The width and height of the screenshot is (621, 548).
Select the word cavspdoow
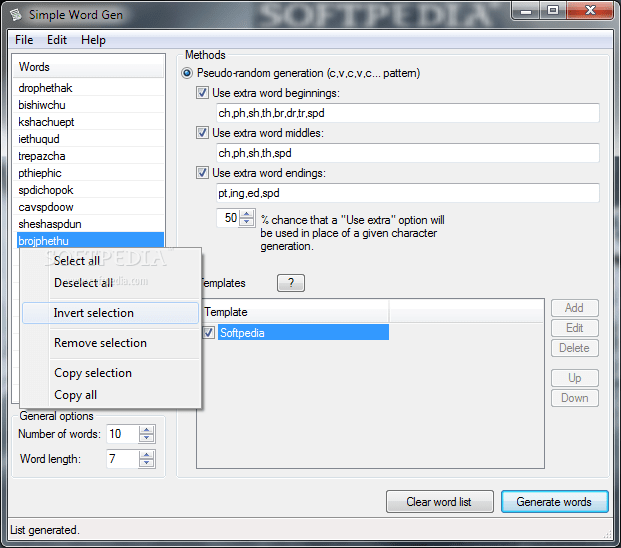click(90, 207)
